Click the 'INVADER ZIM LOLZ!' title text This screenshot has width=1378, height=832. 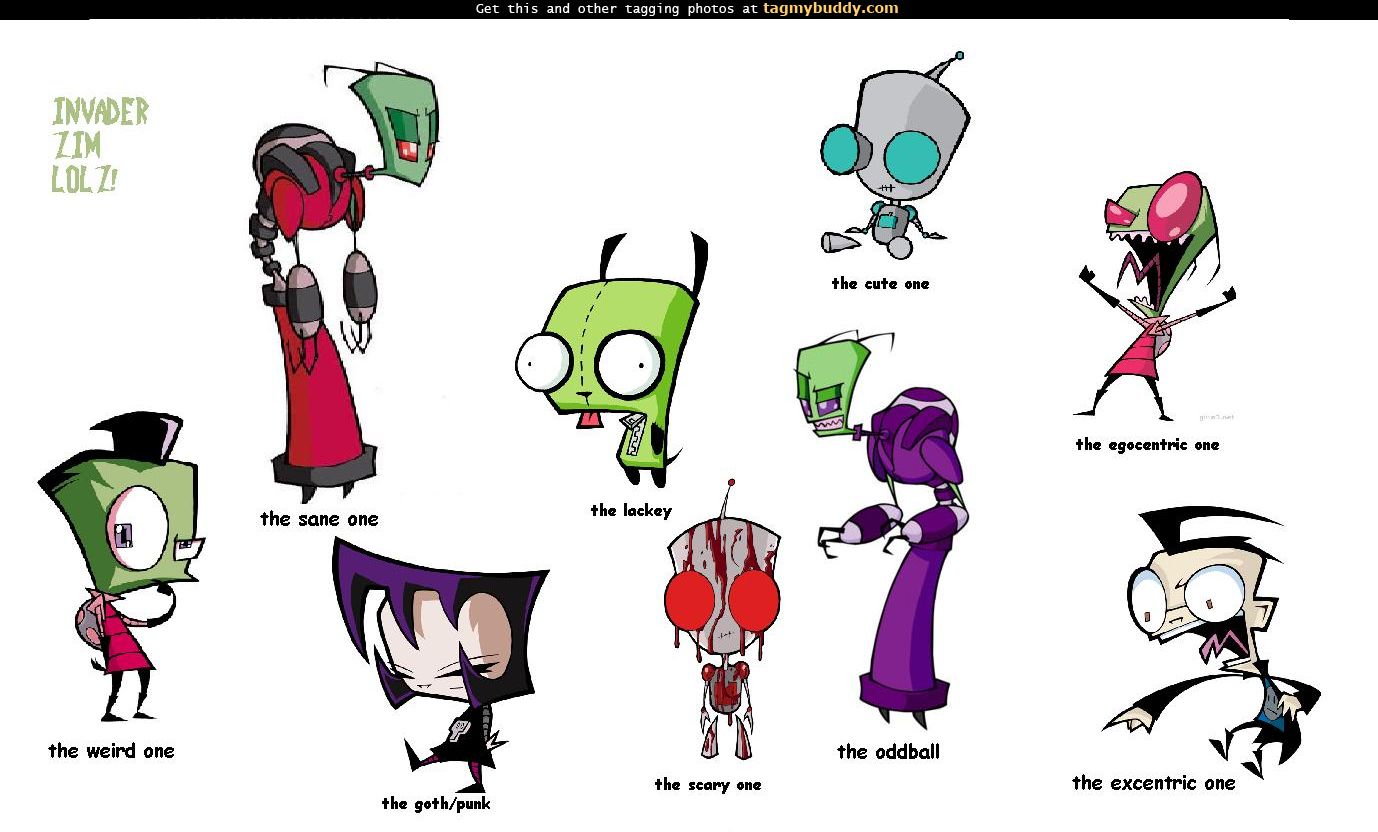pyautogui.click(x=100, y=145)
